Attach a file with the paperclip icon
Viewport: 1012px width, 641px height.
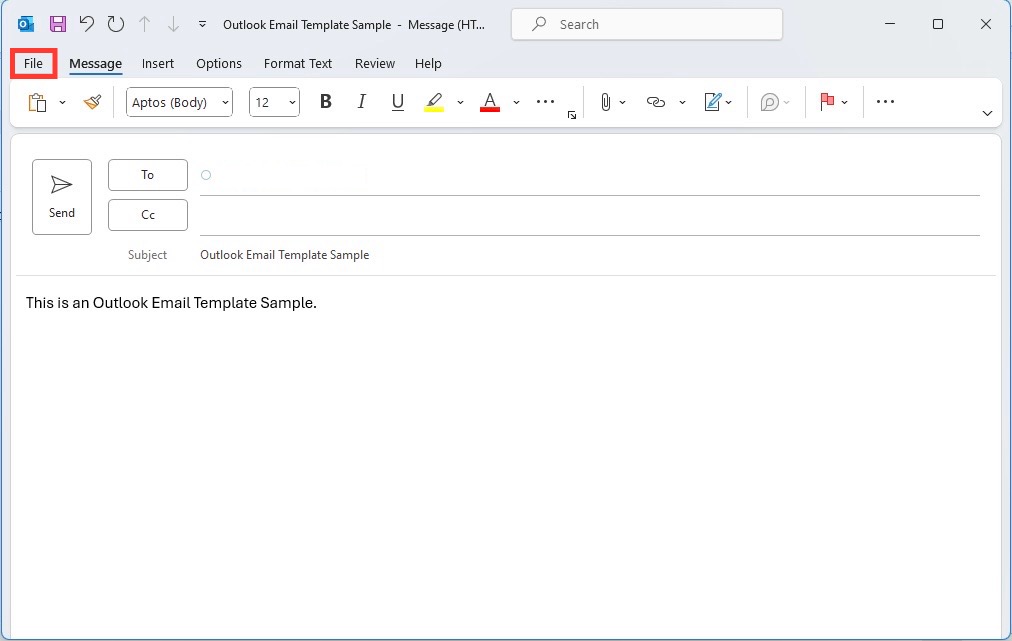[605, 102]
